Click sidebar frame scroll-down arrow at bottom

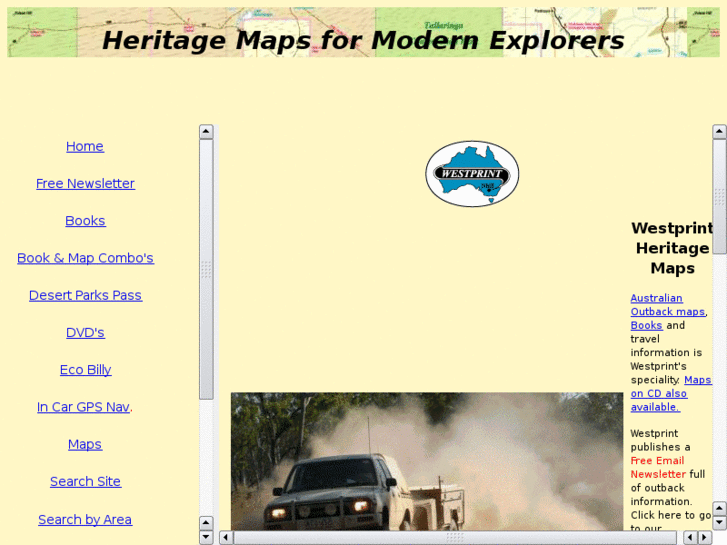point(206,538)
